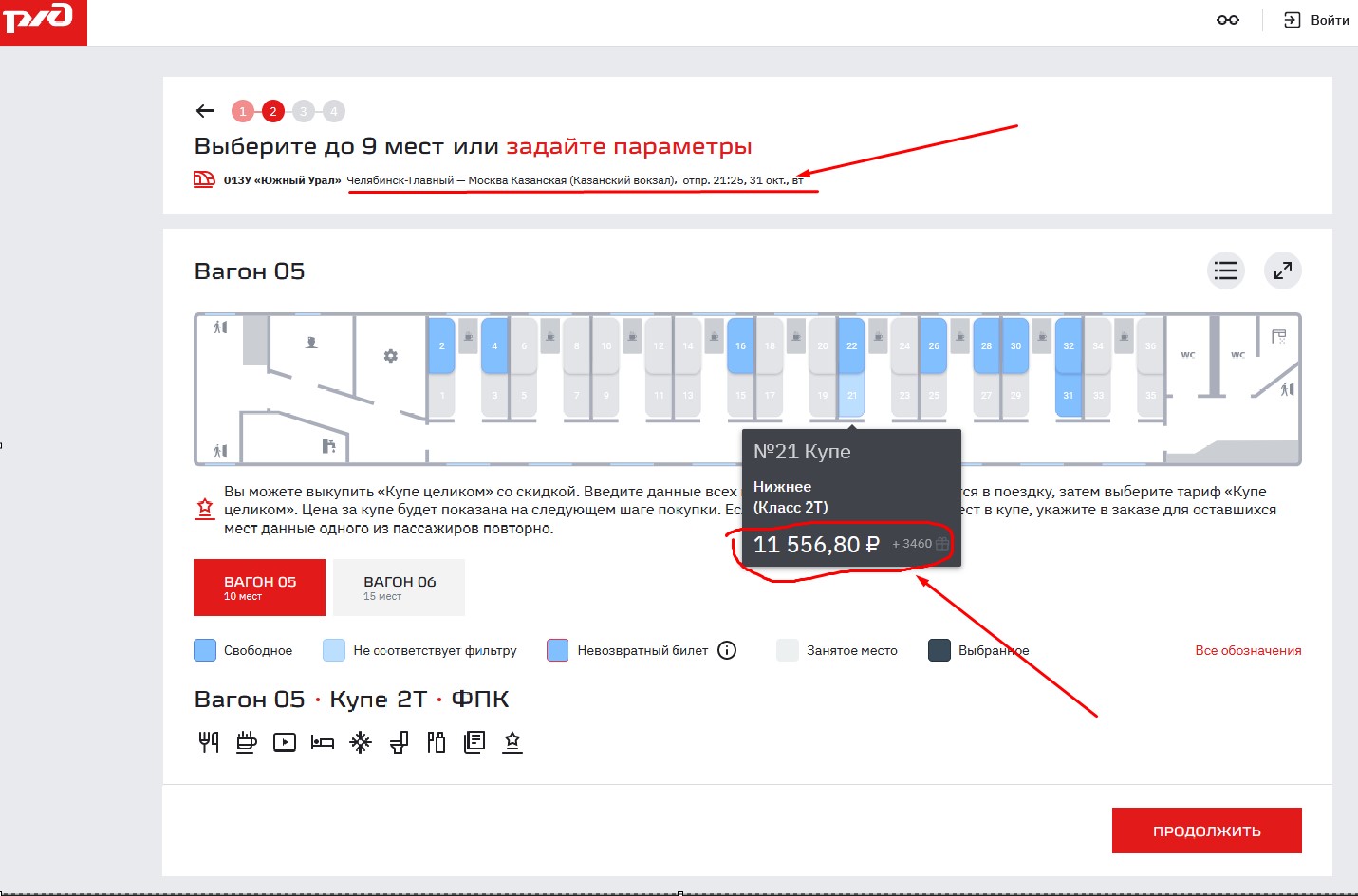1358x896 pixels.
Task: Select the Вагон 05 tab
Action: 259,588
